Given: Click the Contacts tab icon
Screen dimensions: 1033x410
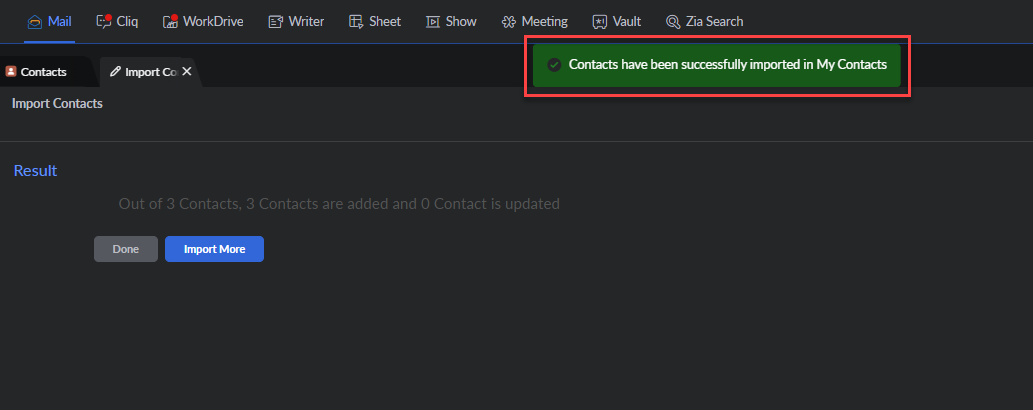Looking at the screenshot, I should click(11, 72).
